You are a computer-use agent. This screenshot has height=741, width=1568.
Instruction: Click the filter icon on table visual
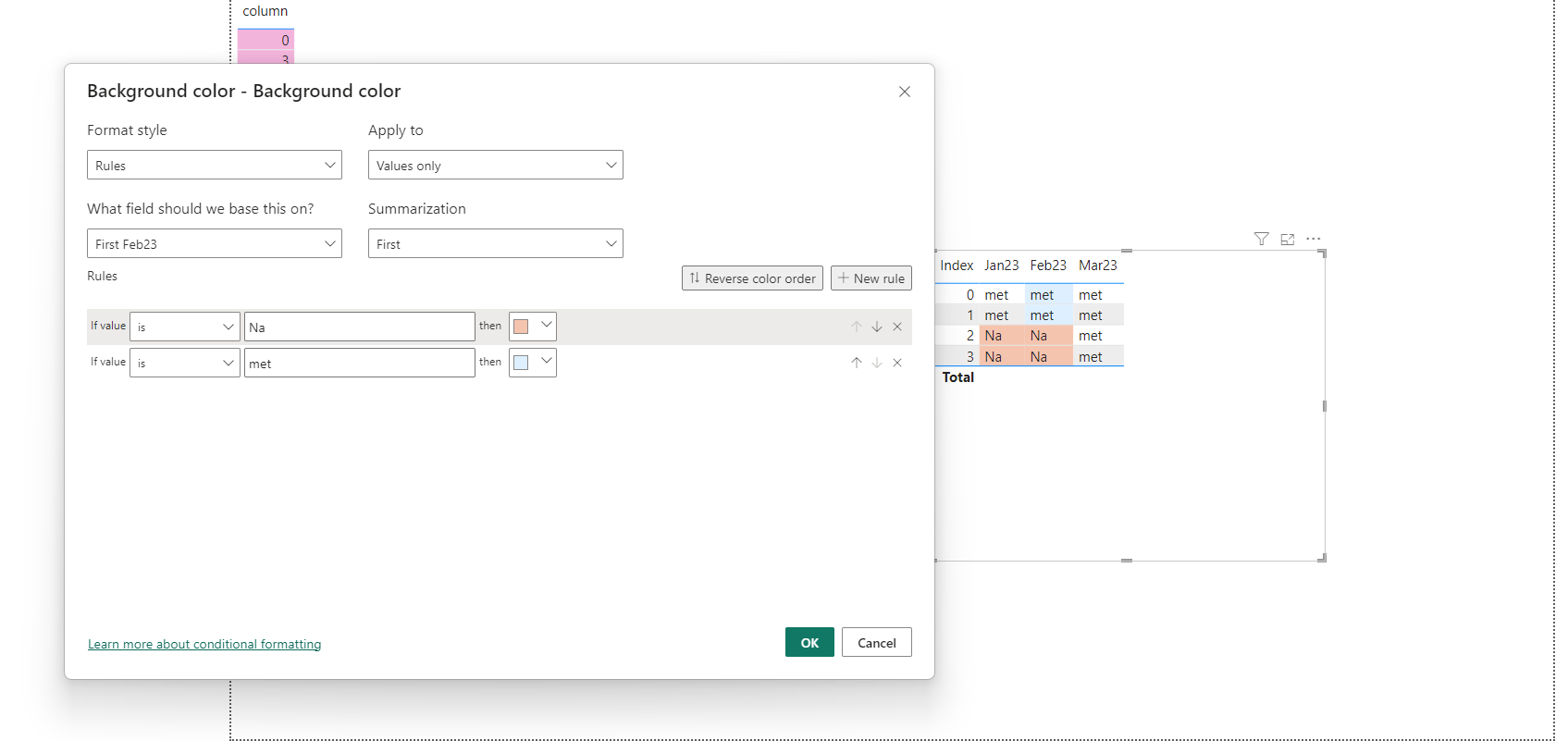click(x=1261, y=239)
